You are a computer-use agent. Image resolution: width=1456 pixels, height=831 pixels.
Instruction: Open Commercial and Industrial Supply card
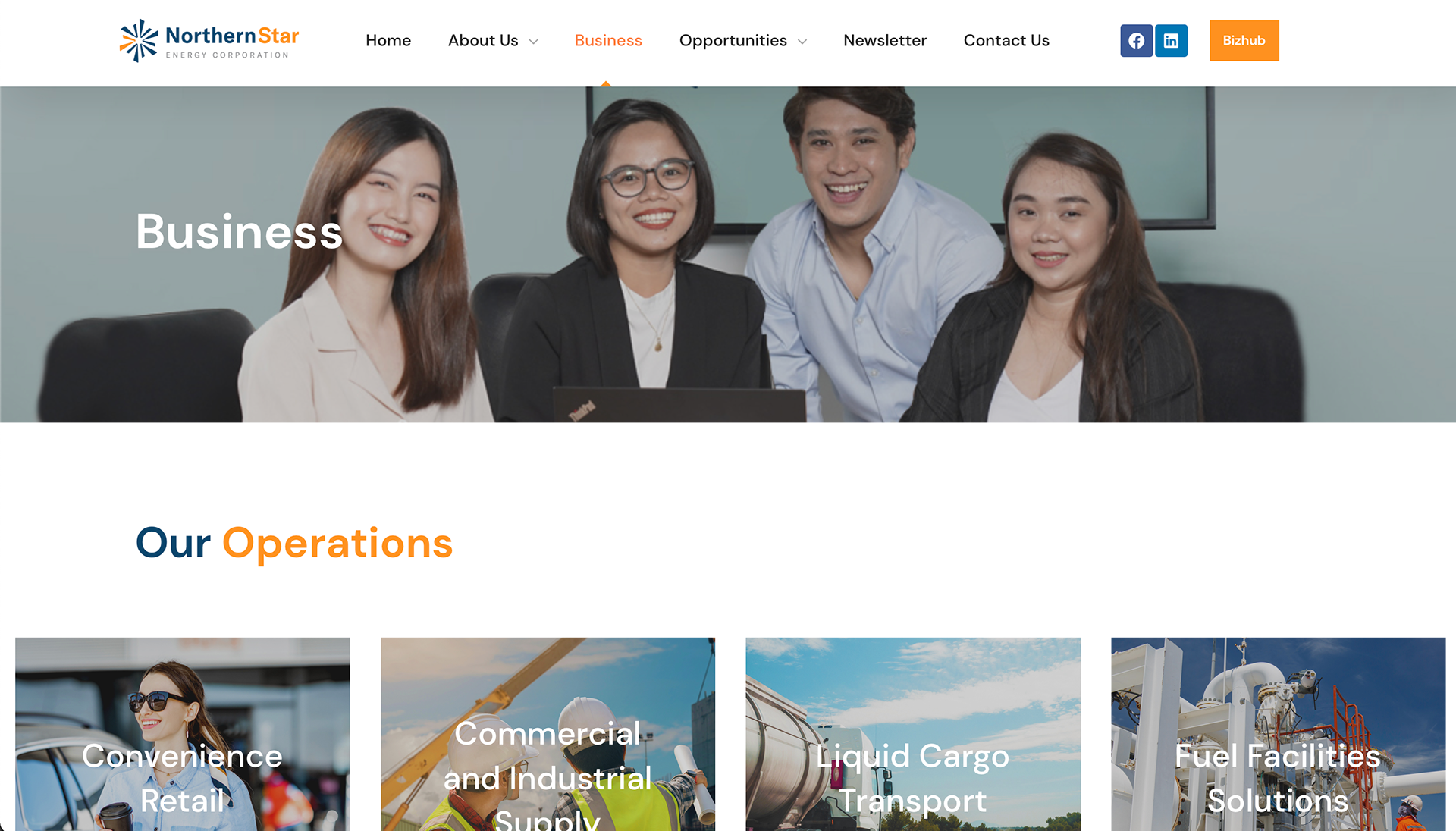(548, 734)
